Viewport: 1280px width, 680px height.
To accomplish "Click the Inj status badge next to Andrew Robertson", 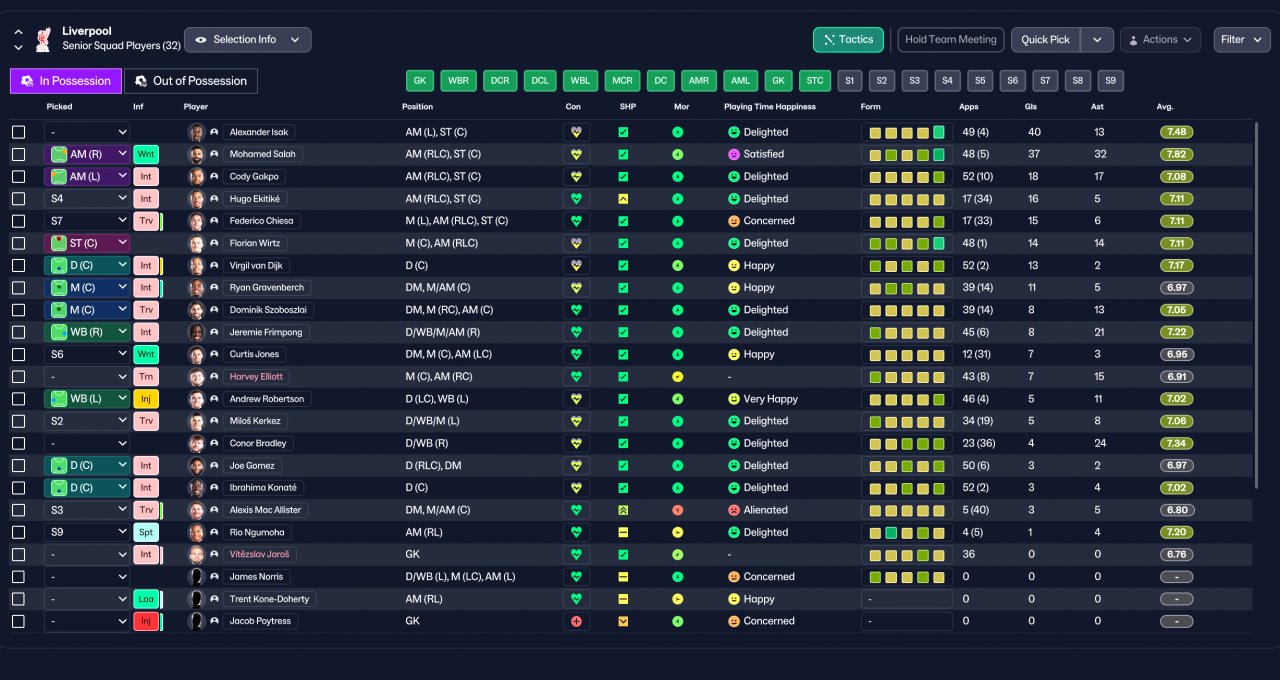I will tap(146, 399).
